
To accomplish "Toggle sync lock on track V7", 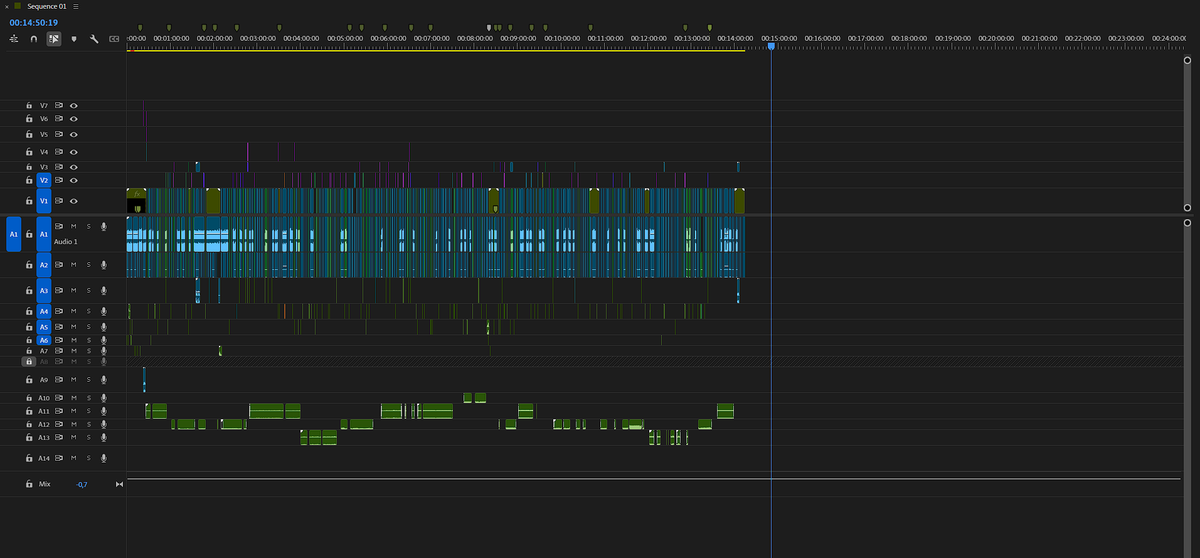I will (59, 105).
